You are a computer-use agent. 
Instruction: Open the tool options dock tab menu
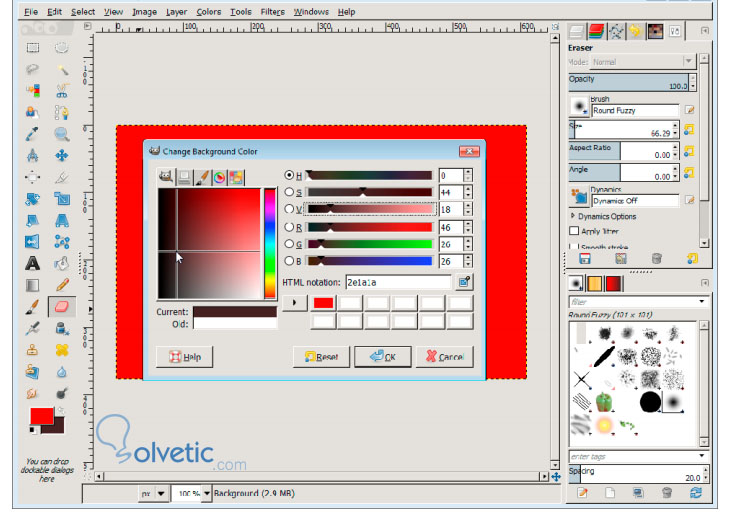point(704,31)
